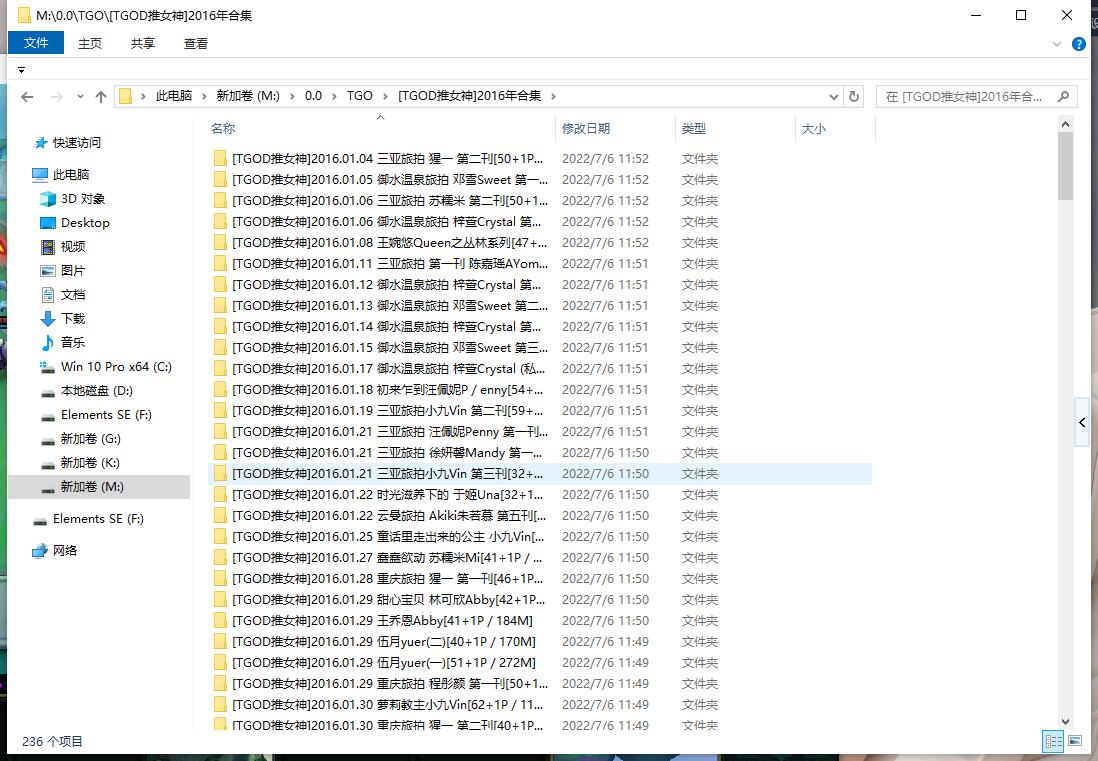Select the 新加卷 (K:) drive

[x=90, y=463]
